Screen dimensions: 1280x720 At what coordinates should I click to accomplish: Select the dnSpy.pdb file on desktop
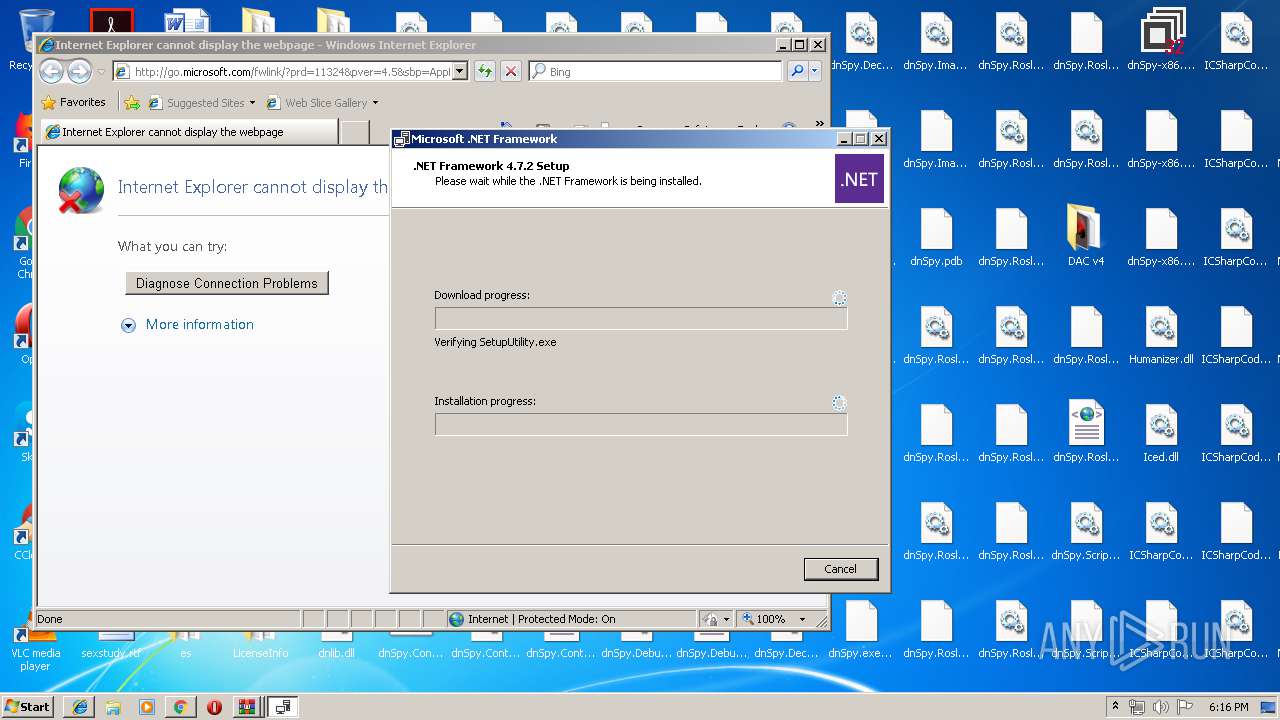pyautogui.click(x=936, y=236)
